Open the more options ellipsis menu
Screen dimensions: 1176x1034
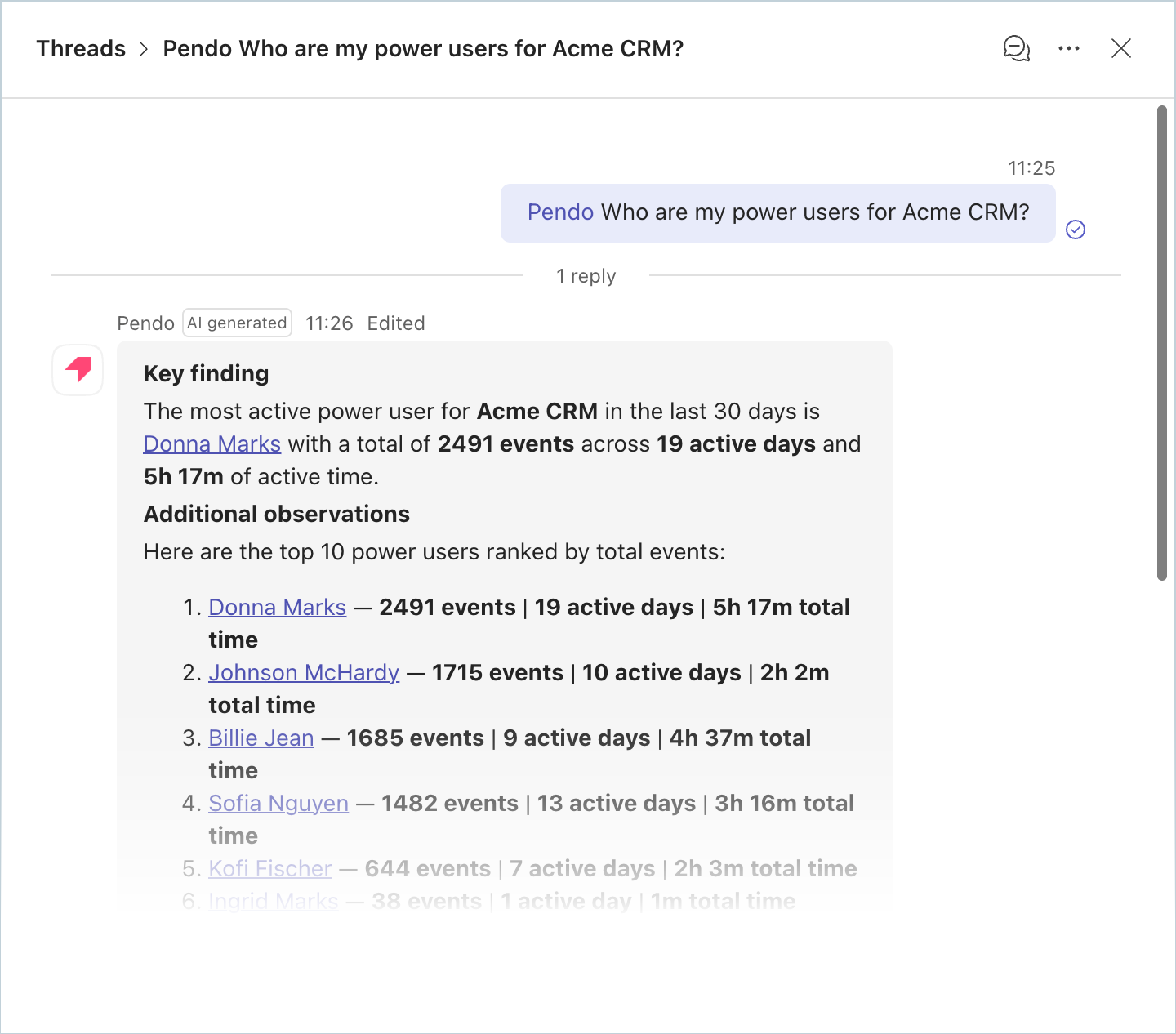click(1069, 49)
